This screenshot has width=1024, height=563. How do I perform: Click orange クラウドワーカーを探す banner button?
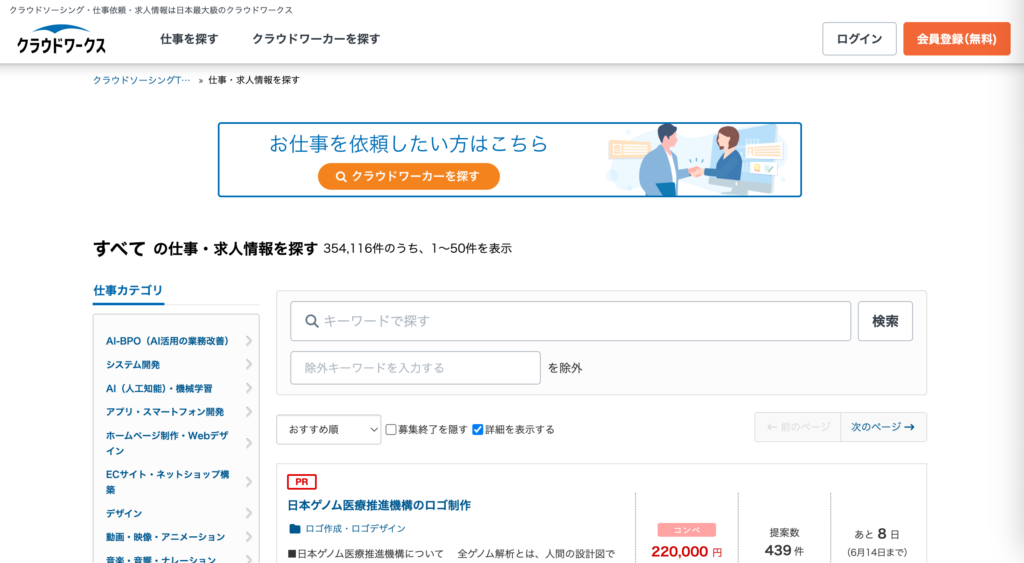pos(409,176)
